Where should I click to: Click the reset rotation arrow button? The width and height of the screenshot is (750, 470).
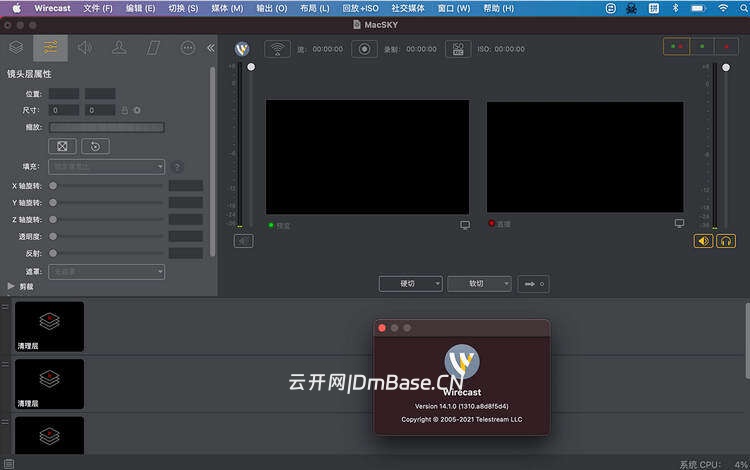click(x=95, y=146)
